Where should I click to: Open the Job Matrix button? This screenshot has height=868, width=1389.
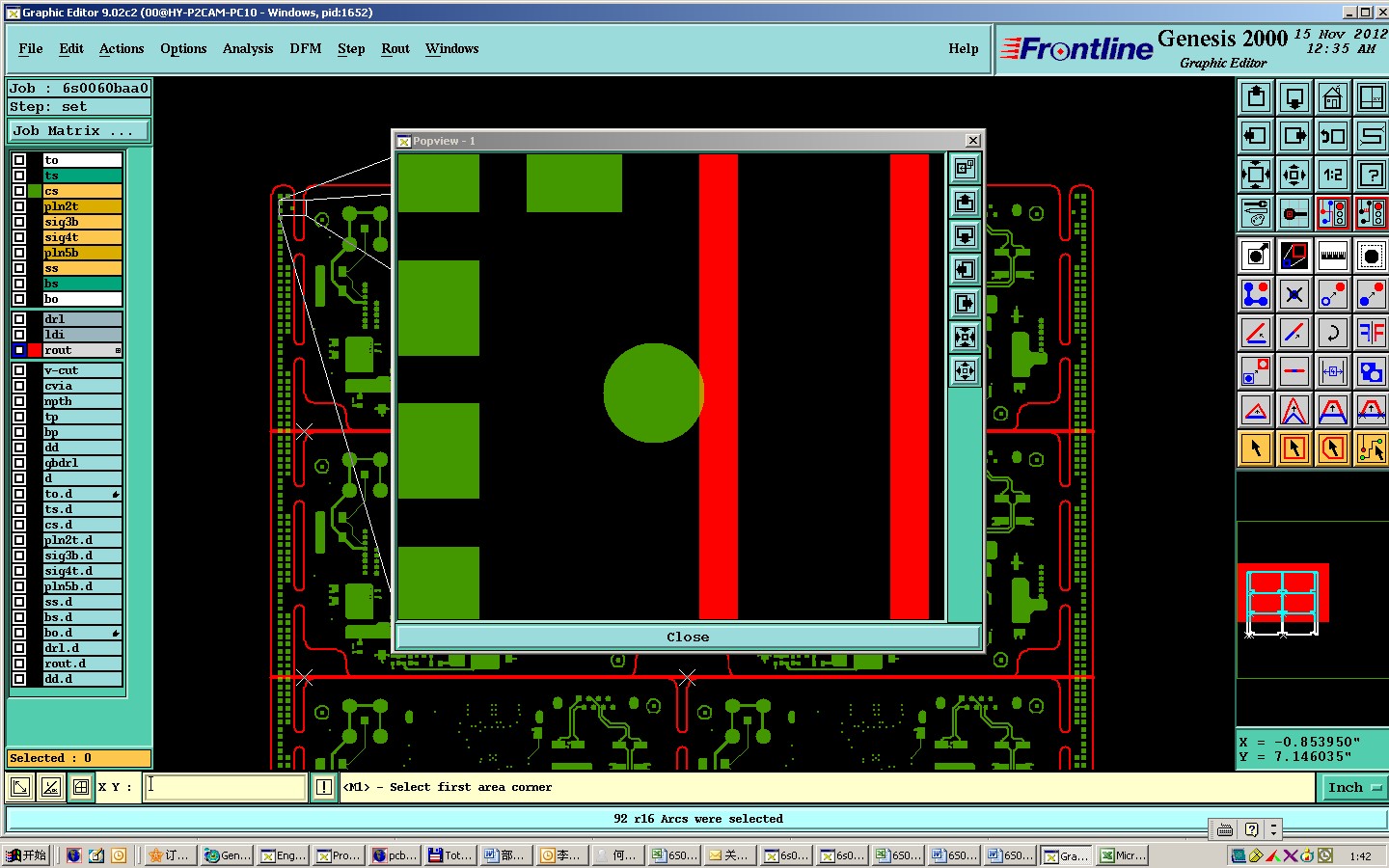tap(79, 131)
